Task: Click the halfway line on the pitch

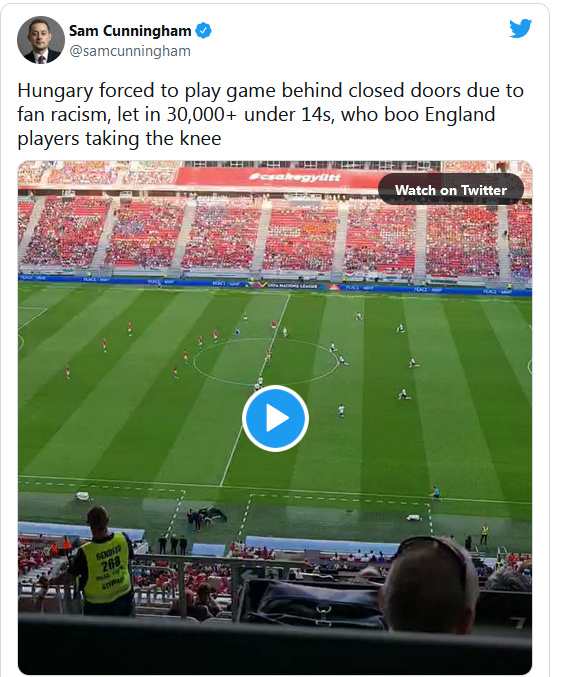Action: click(x=256, y=389)
